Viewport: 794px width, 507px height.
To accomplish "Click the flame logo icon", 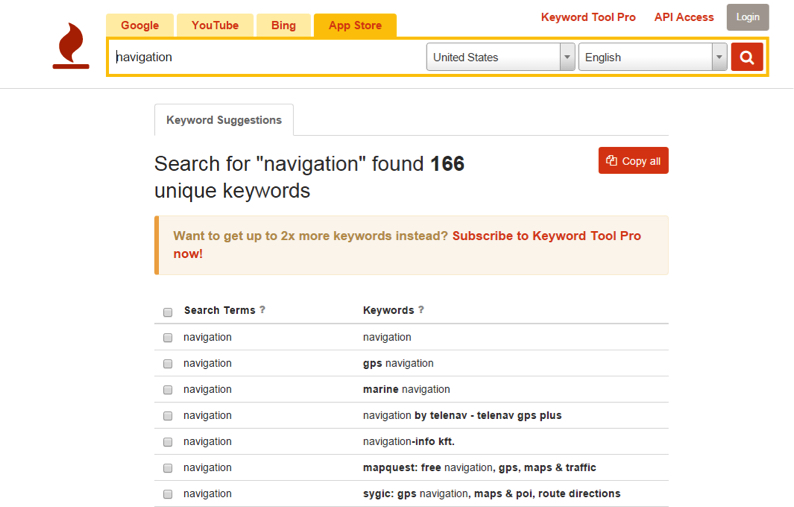I will tap(70, 46).
